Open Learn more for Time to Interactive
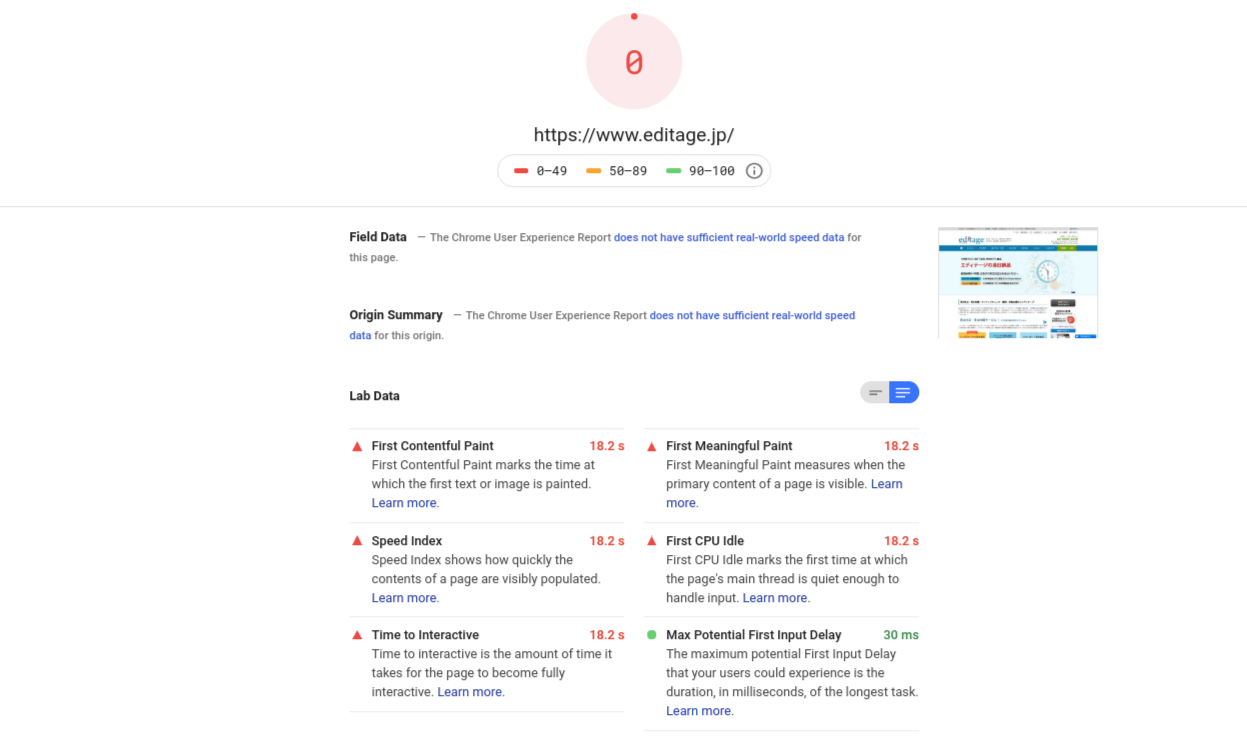 click(468, 691)
